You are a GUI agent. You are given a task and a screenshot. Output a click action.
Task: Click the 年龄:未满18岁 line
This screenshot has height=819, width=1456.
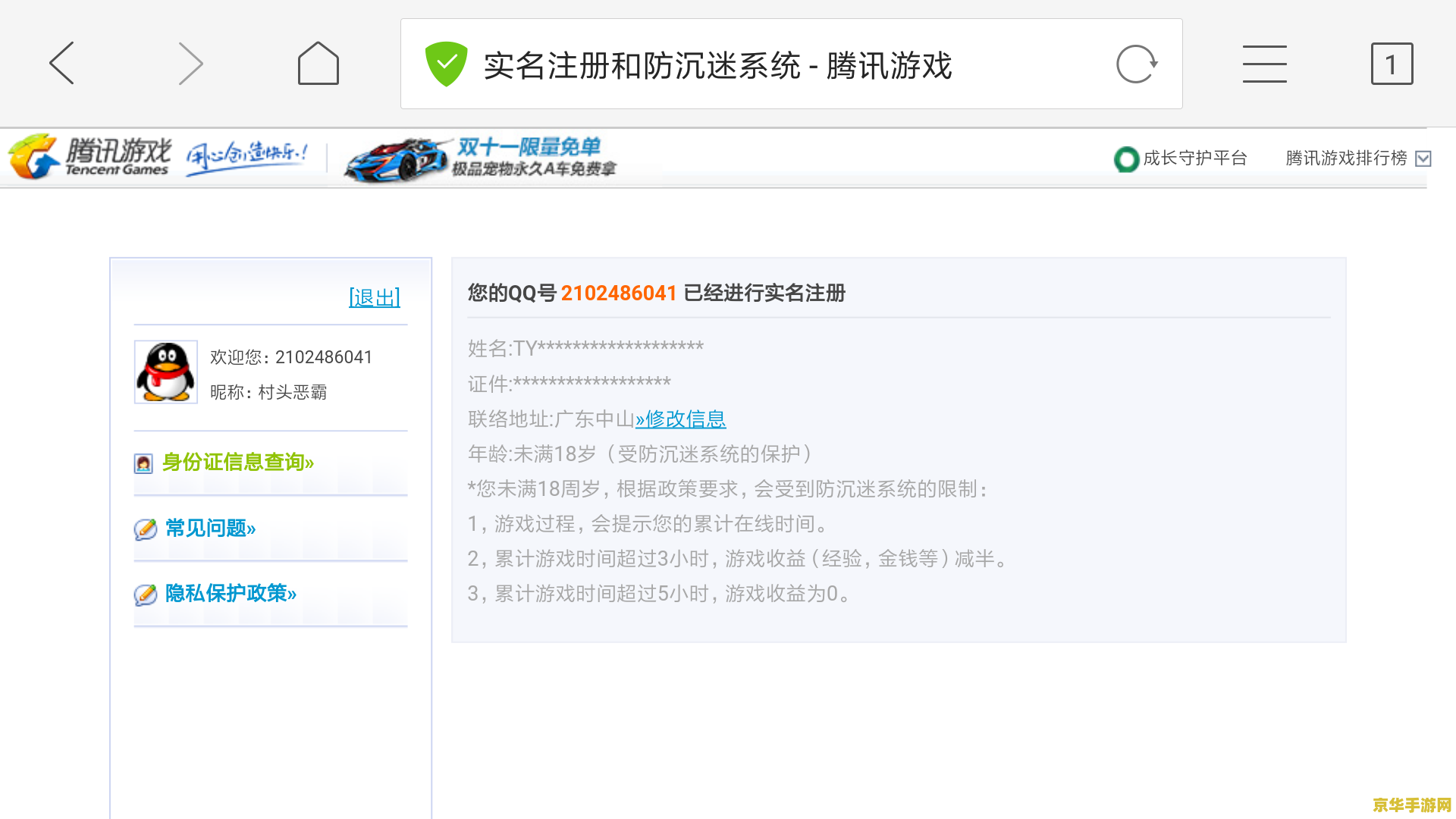(x=641, y=453)
